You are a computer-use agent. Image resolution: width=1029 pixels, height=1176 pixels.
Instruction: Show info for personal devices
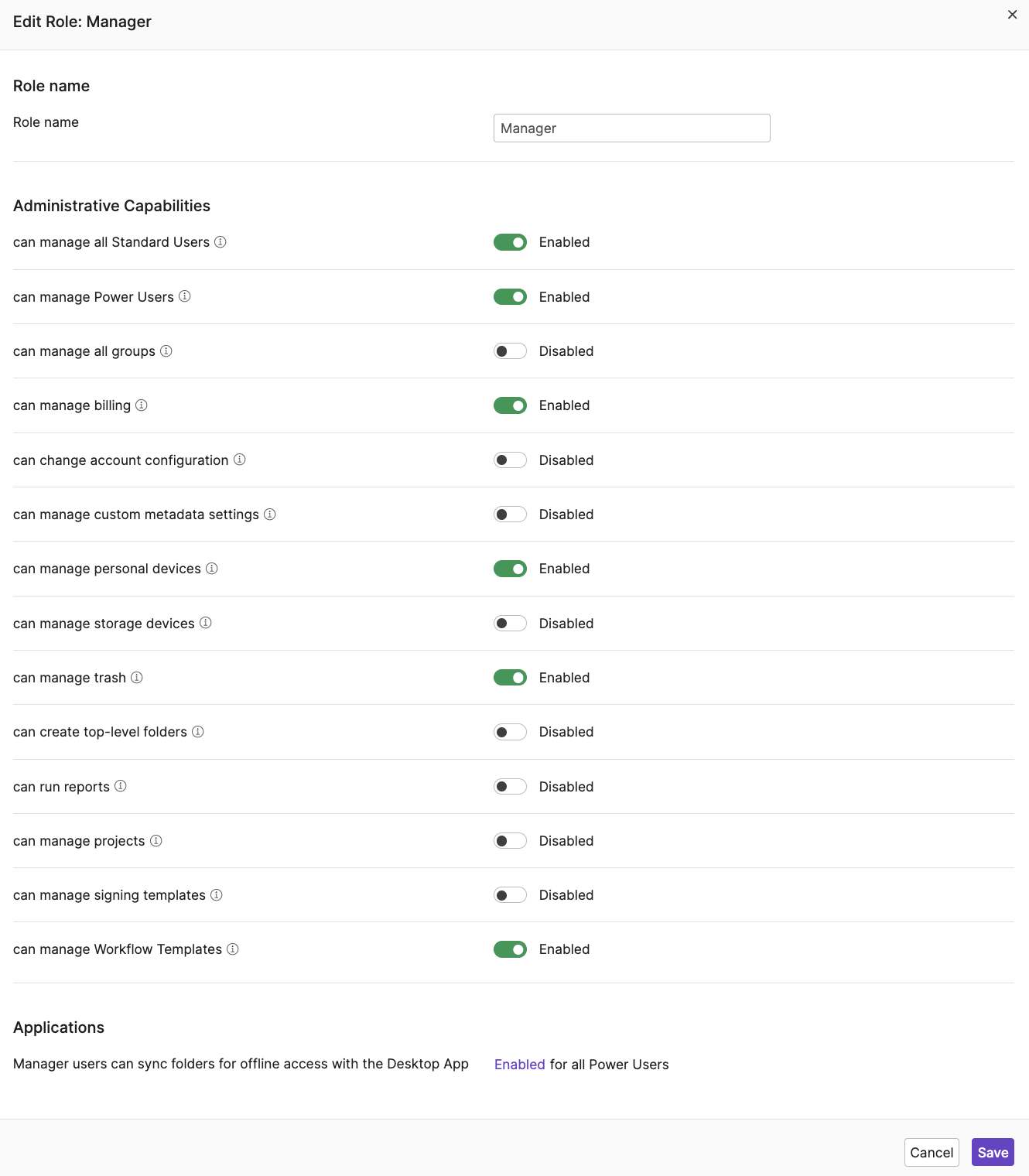coord(212,569)
